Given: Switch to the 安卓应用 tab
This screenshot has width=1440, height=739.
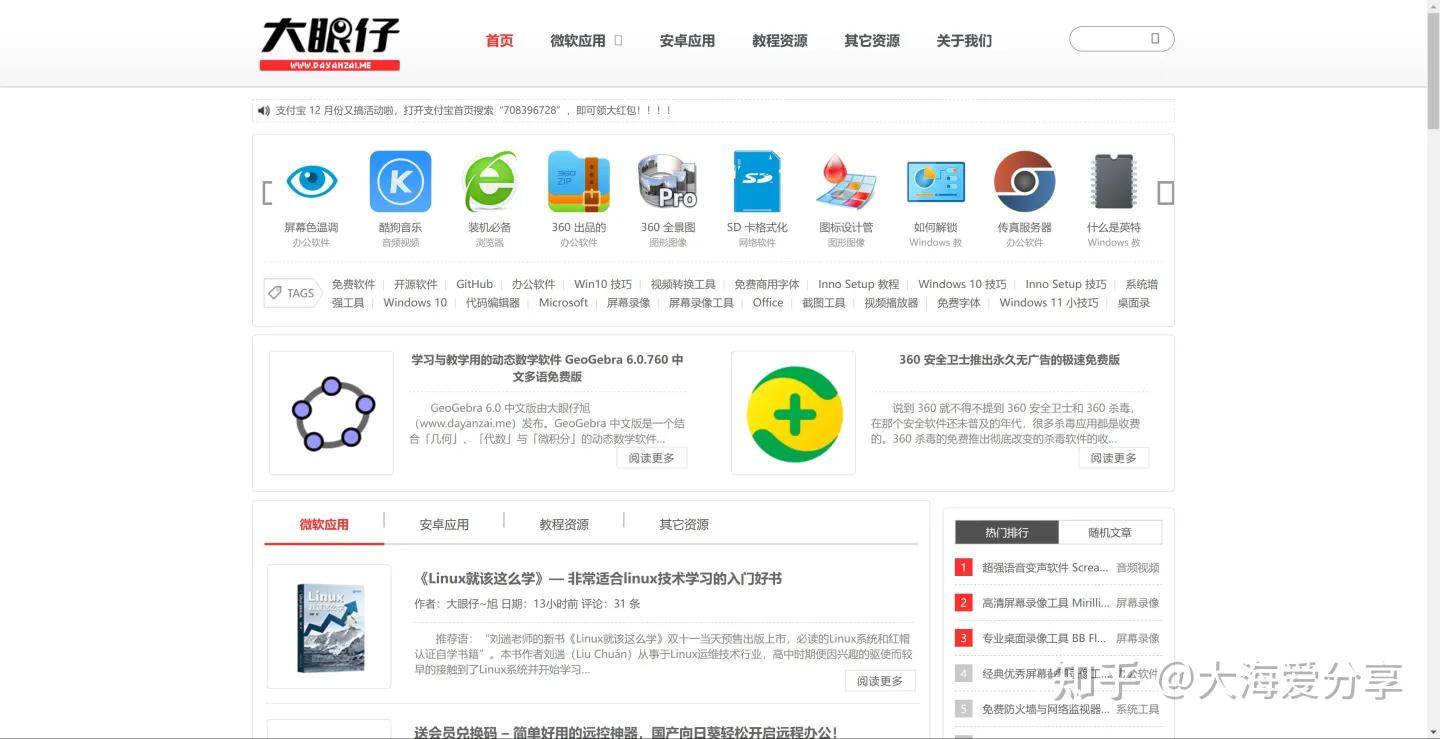Looking at the screenshot, I should pos(444,523).
